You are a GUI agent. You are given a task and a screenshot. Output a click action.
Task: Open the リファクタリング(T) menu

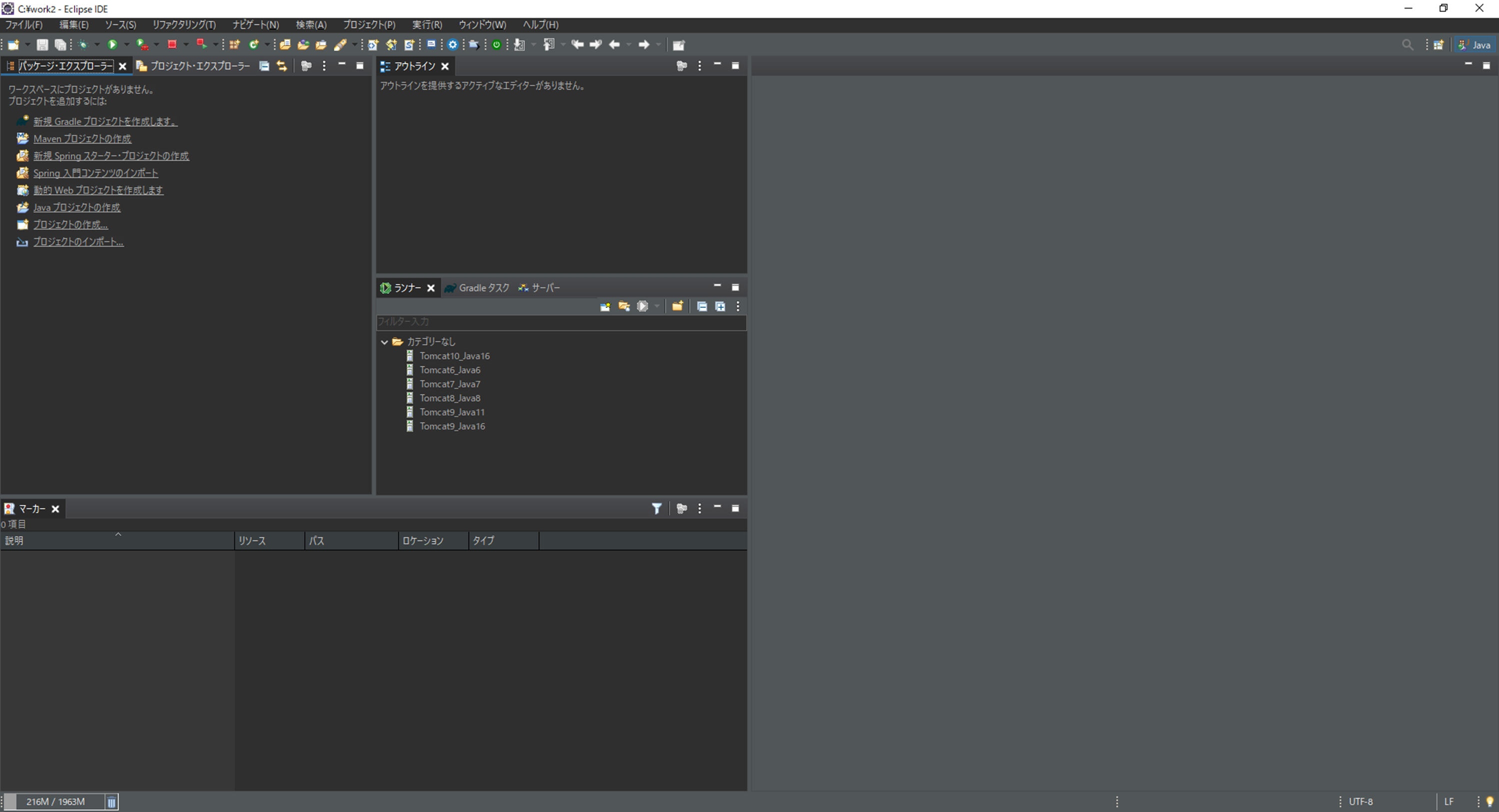(x=184, y=24)
